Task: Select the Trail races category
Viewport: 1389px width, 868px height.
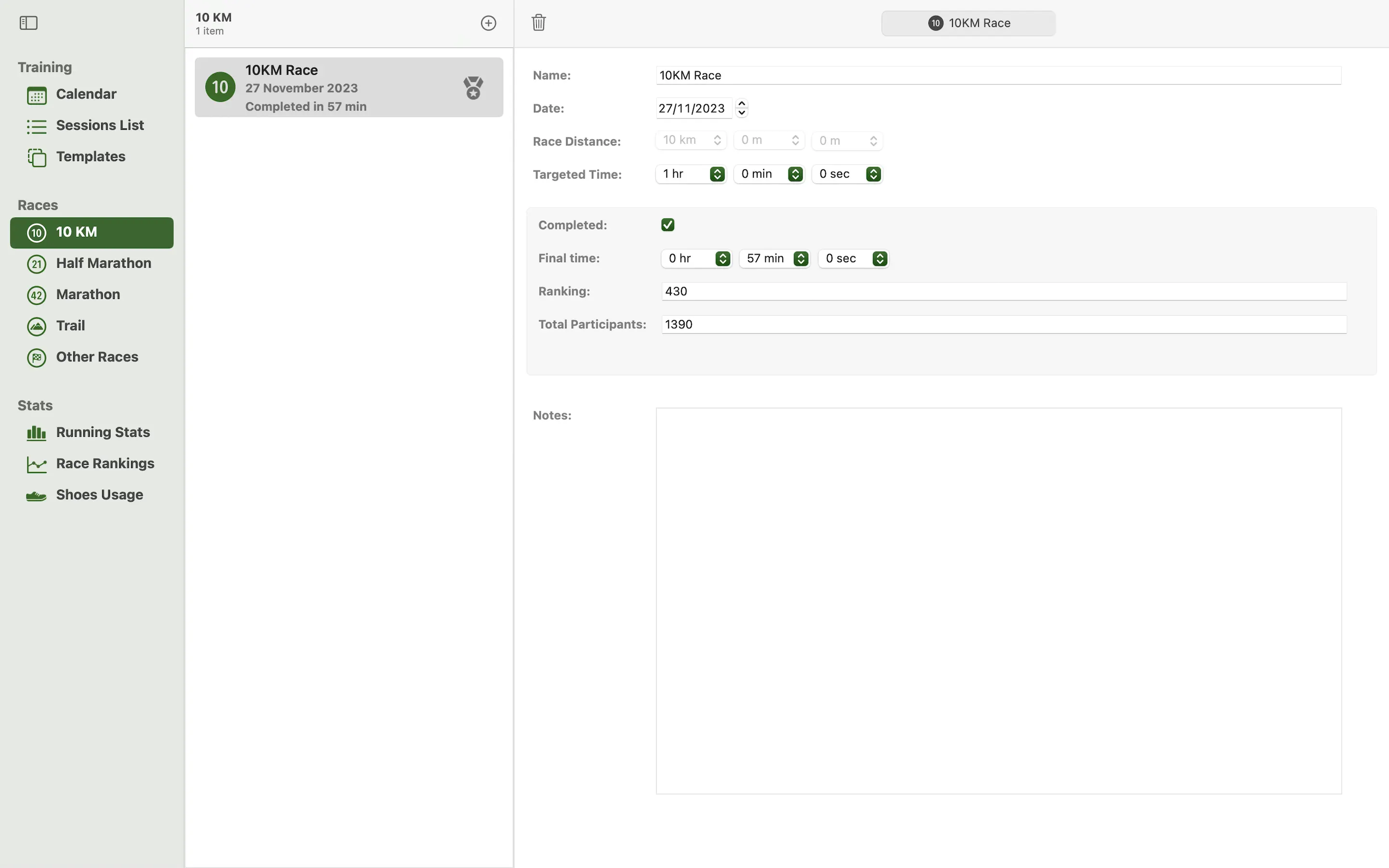Action: click(x=70, y=325)
